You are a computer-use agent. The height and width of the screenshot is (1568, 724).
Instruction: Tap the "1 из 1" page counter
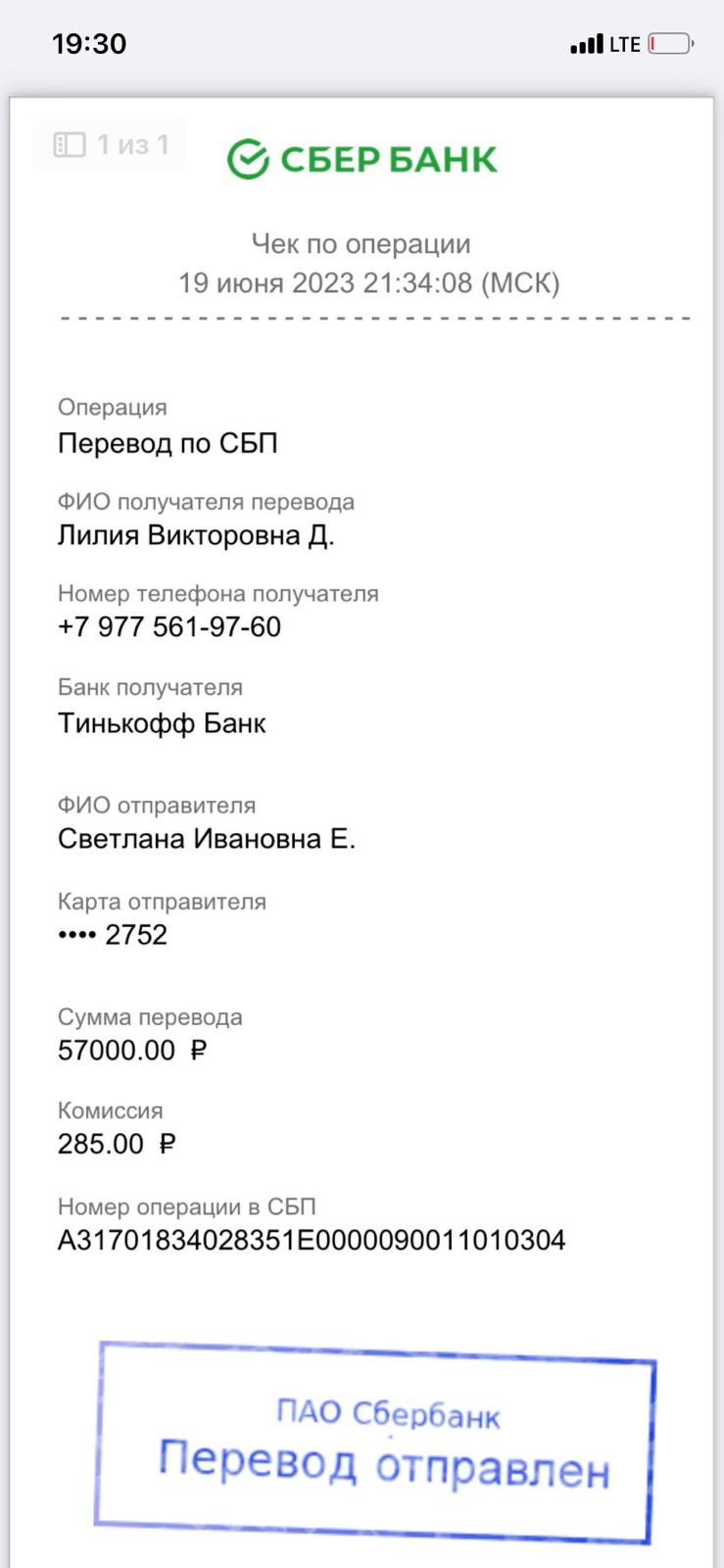(132, 145)
